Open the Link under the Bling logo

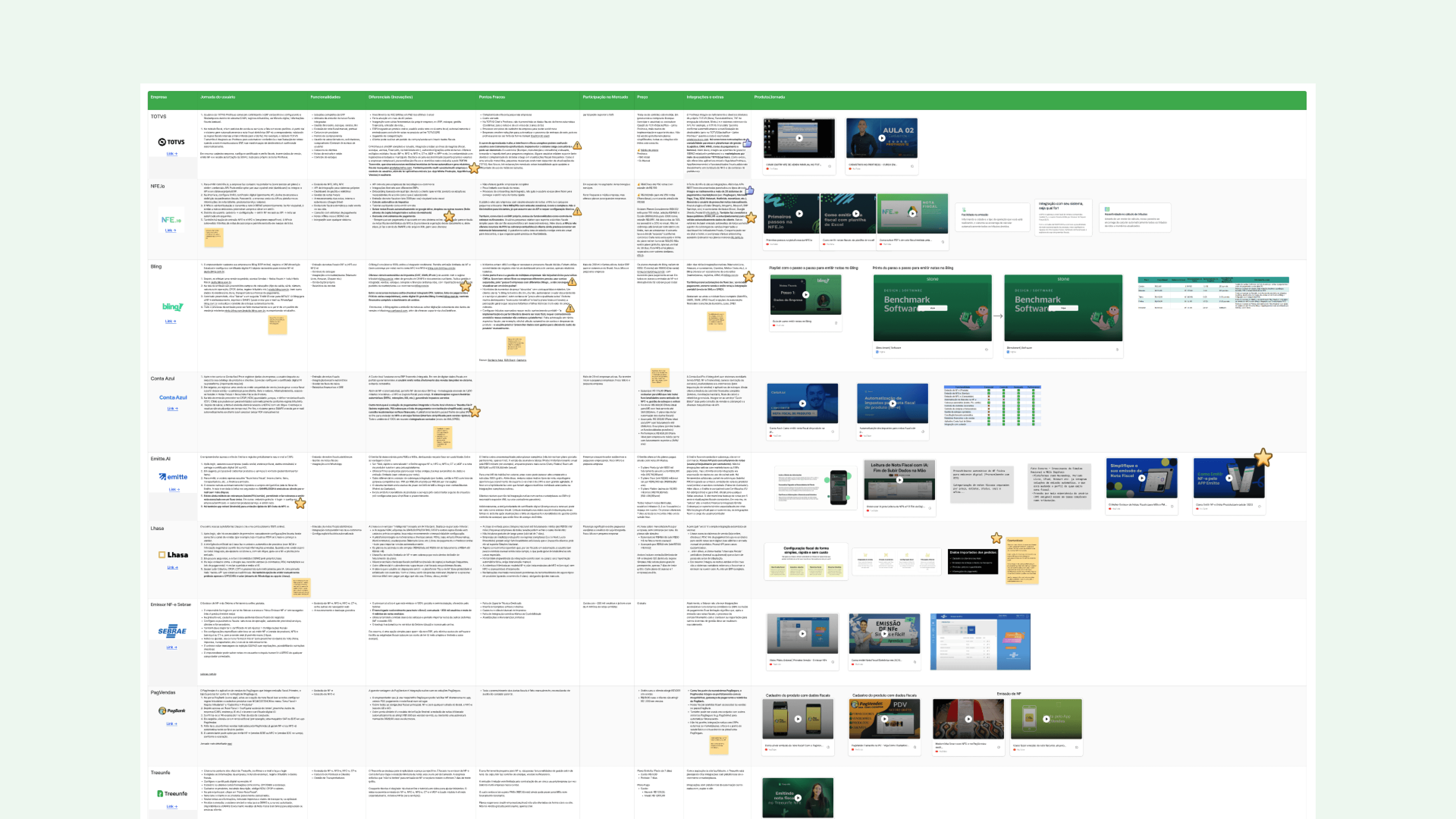pos(171,321)
